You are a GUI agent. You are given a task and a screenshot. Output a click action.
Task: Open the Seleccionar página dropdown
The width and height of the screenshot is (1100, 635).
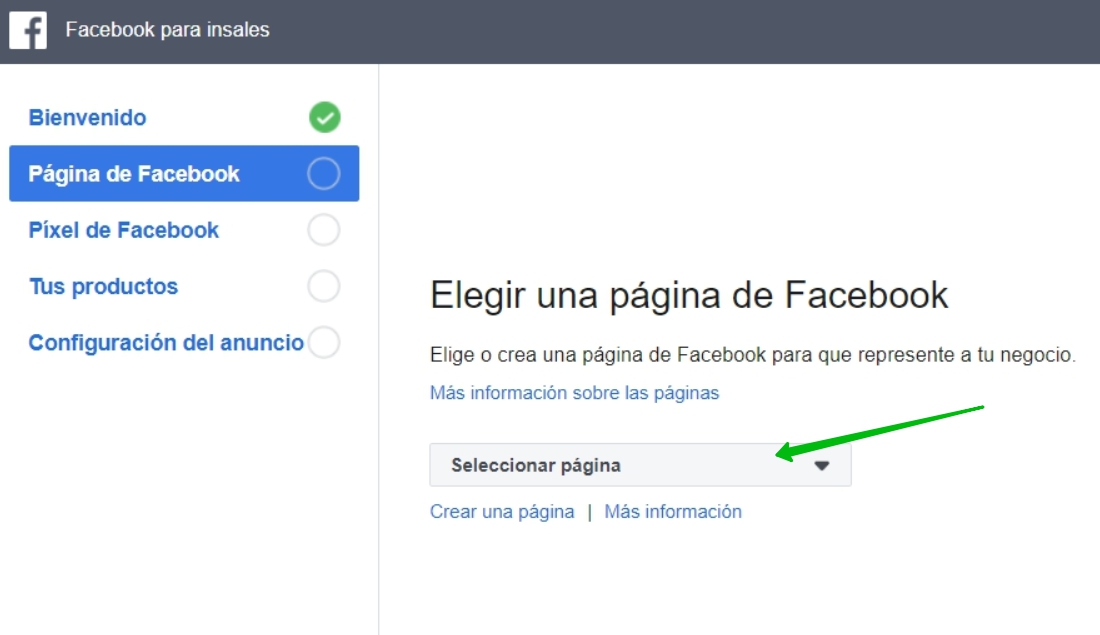pyautogui.click(x=620, y=465)
